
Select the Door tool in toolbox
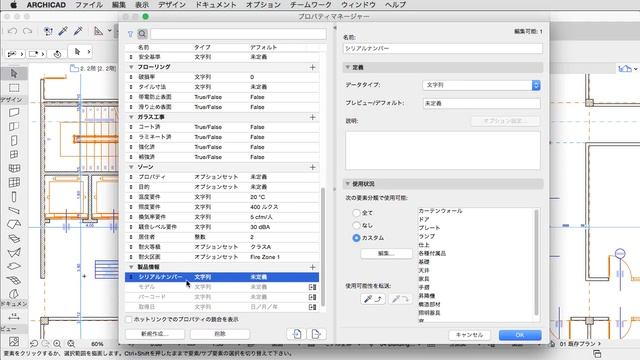coord(14,140)
